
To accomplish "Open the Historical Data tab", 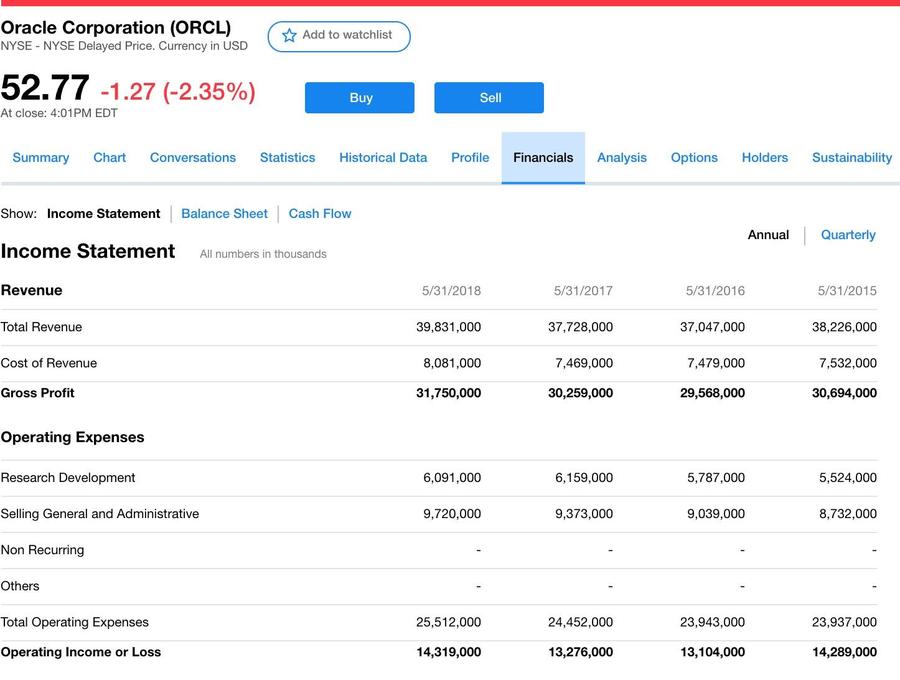I will pos(383,158).
